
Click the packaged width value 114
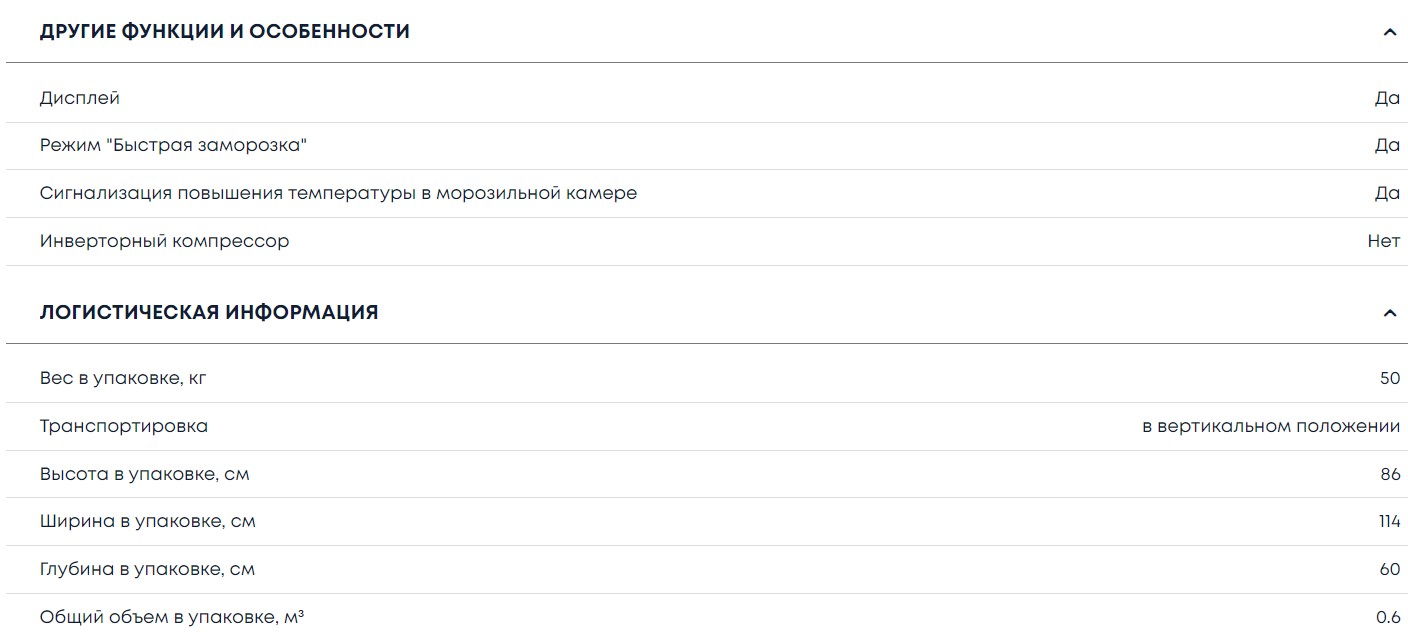(1389, 521)
